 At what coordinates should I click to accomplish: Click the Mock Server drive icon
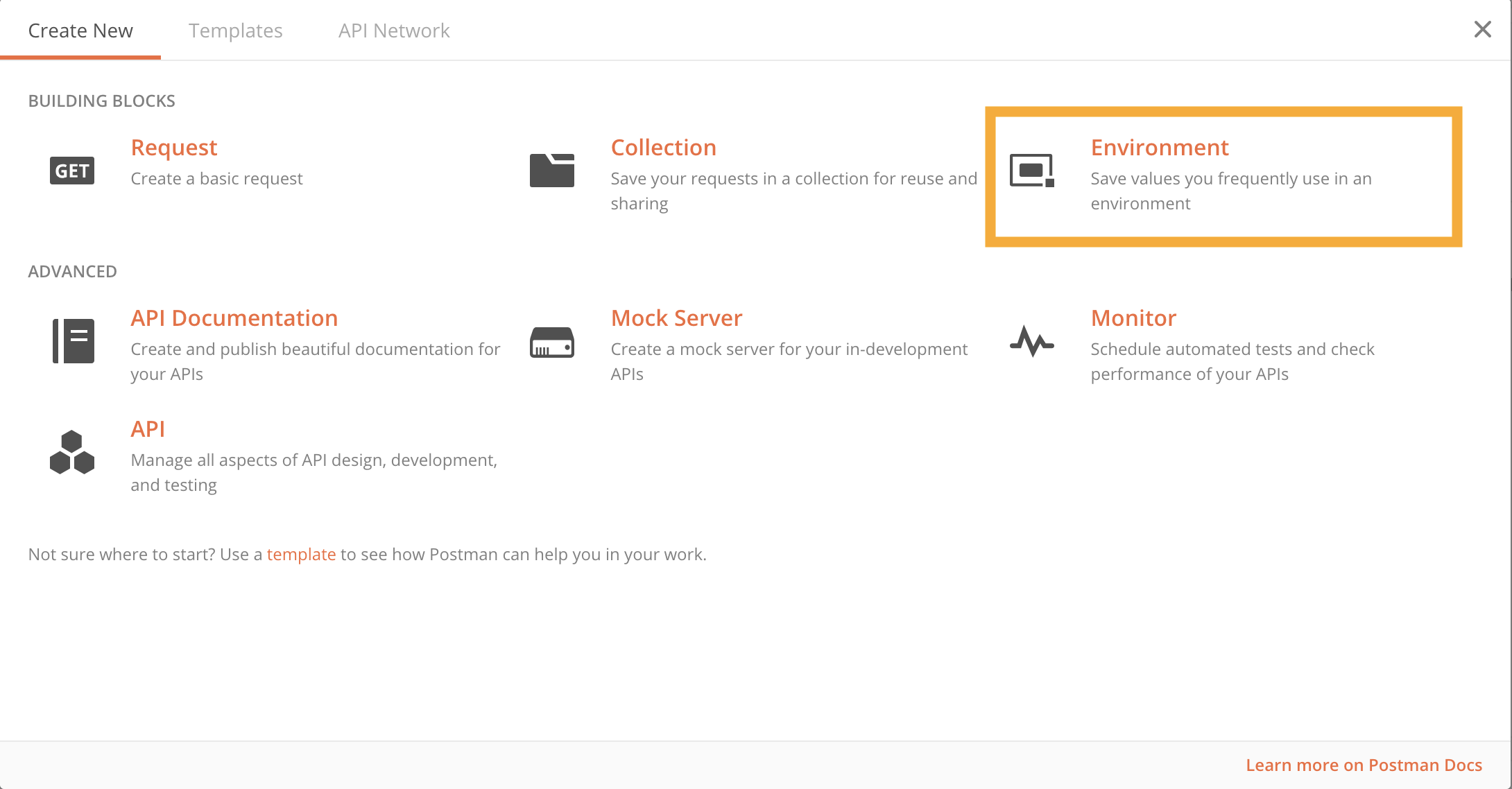pos(552,342)
